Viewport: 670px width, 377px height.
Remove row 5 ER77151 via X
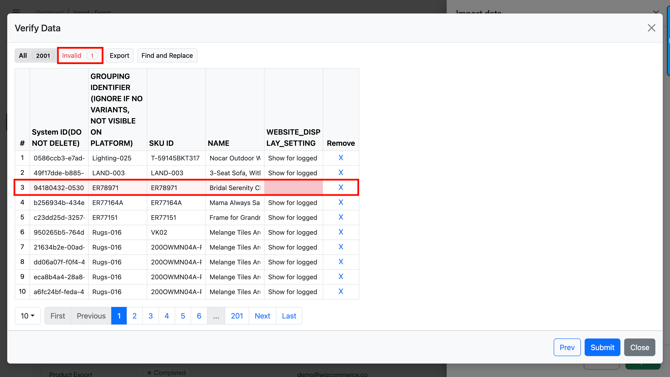tap(341, 218)
